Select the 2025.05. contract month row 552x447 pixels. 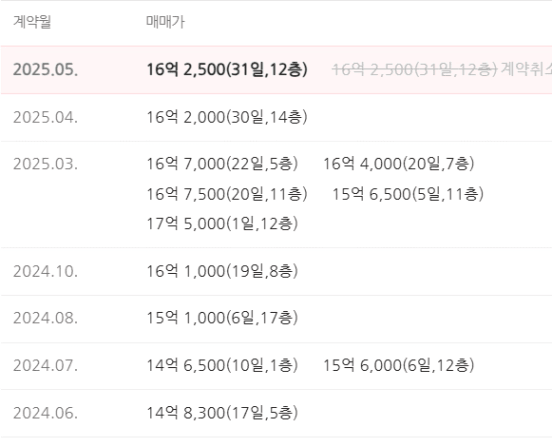pyautogui.click(x=276, y=70)
